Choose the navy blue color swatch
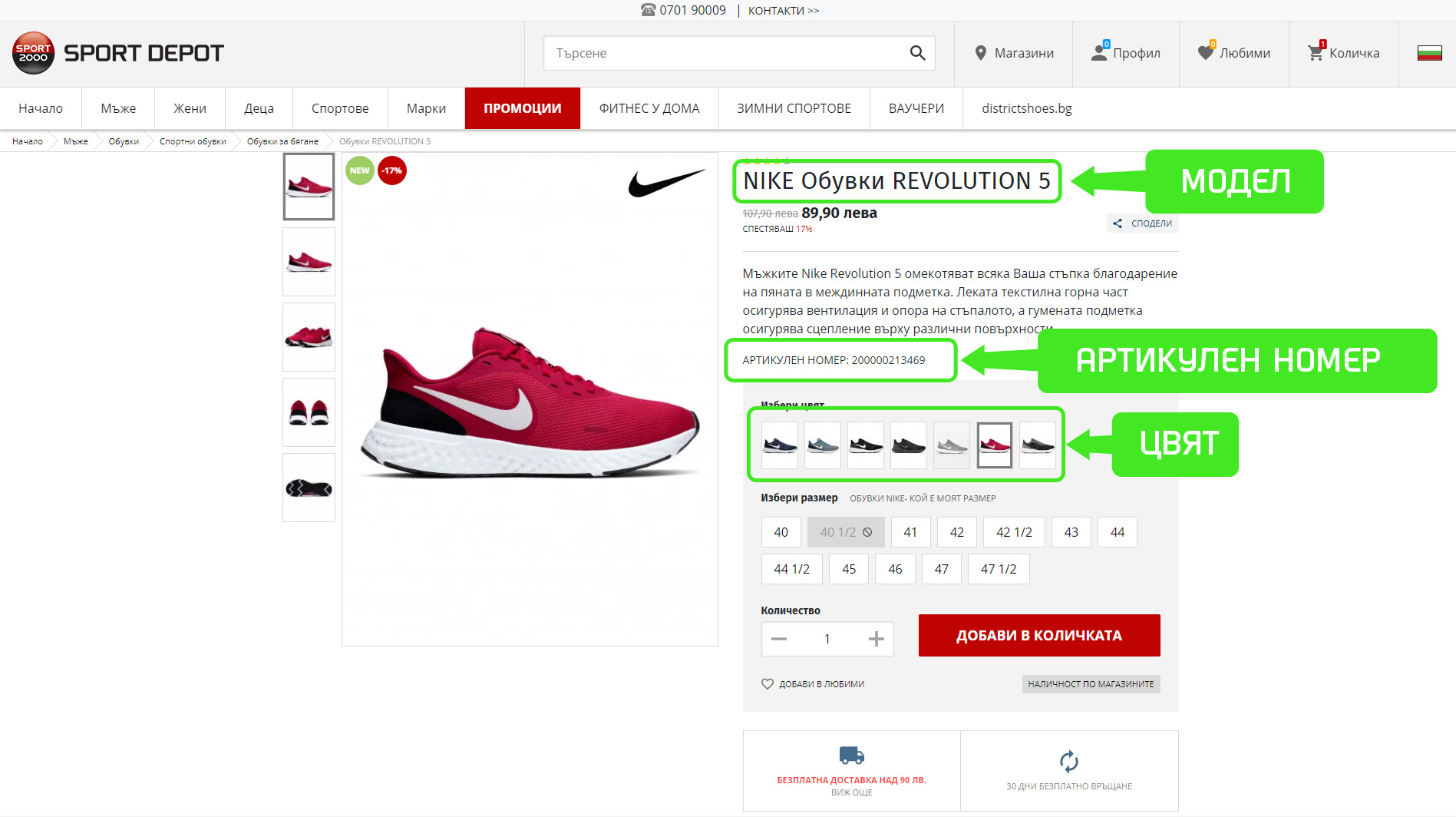Image resolution: width=1456 pixels, height=817 pixels. (x=780, y=445)
